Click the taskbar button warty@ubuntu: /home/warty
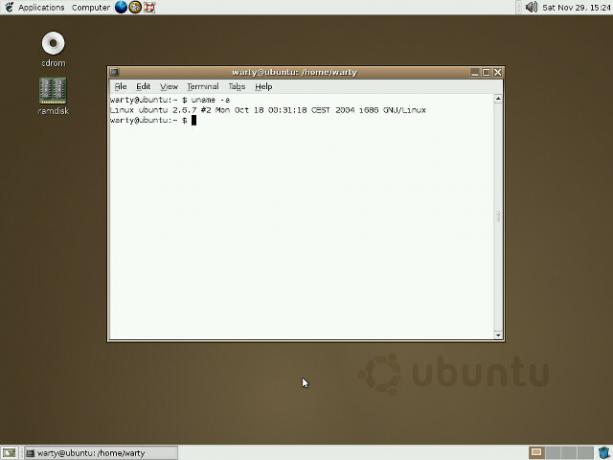 click(100, 453)
